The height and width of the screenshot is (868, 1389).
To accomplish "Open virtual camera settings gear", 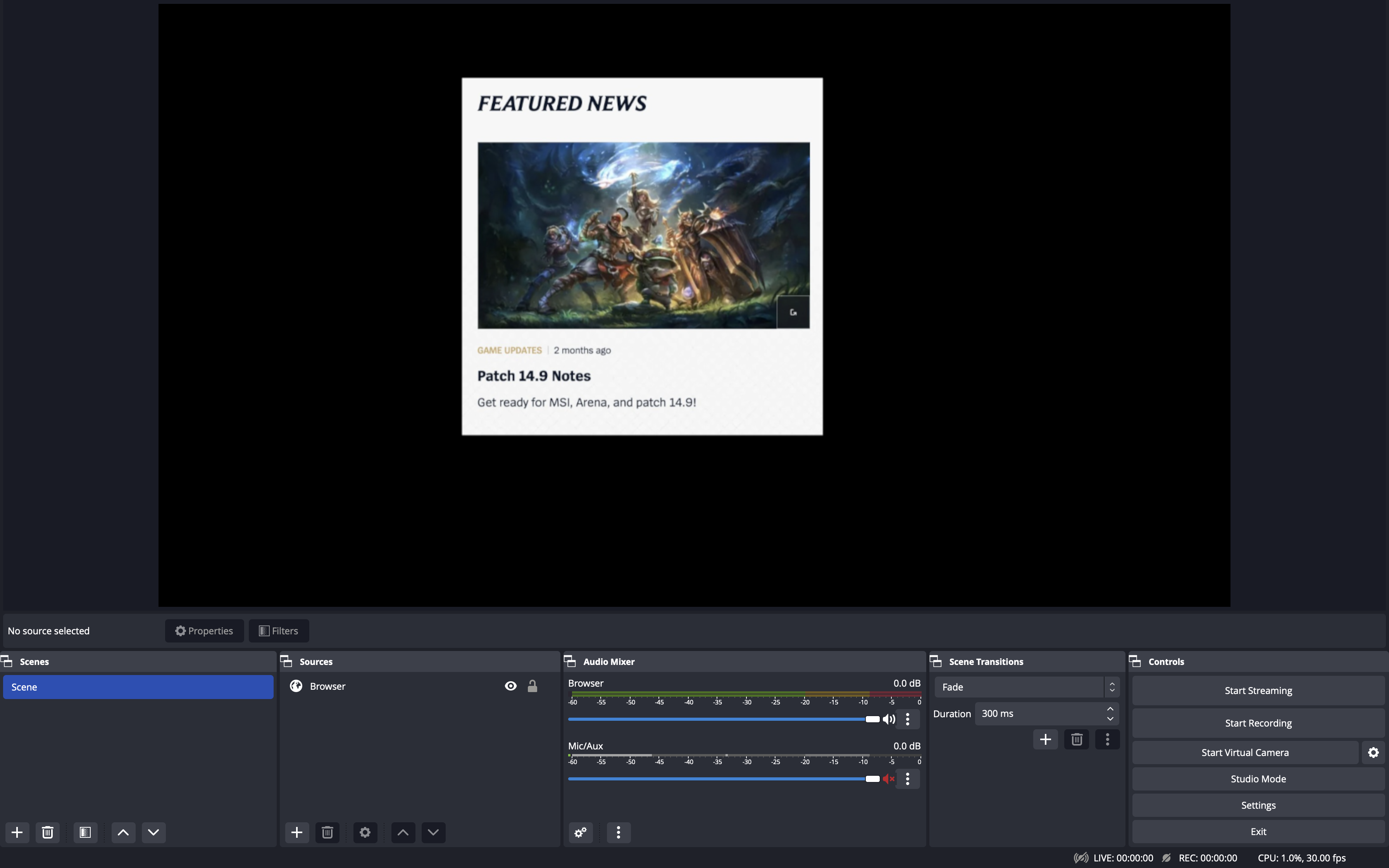I will (x=1373, y=753).
